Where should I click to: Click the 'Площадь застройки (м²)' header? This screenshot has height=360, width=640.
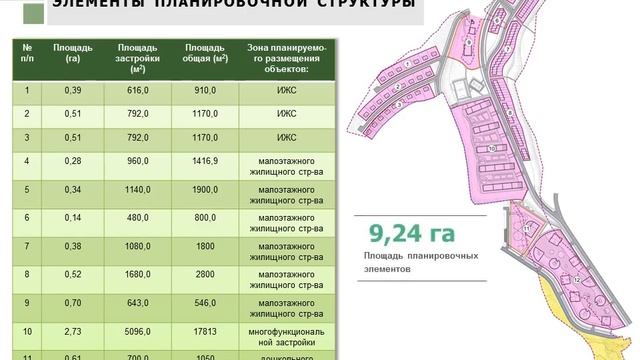click(x=138, y=58)
